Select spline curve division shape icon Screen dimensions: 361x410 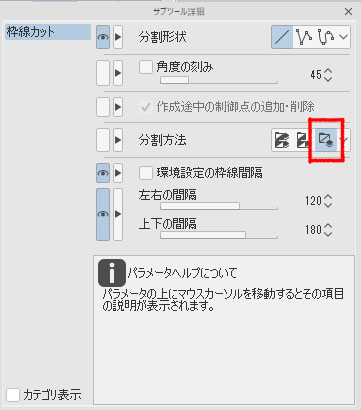(326, 37)
